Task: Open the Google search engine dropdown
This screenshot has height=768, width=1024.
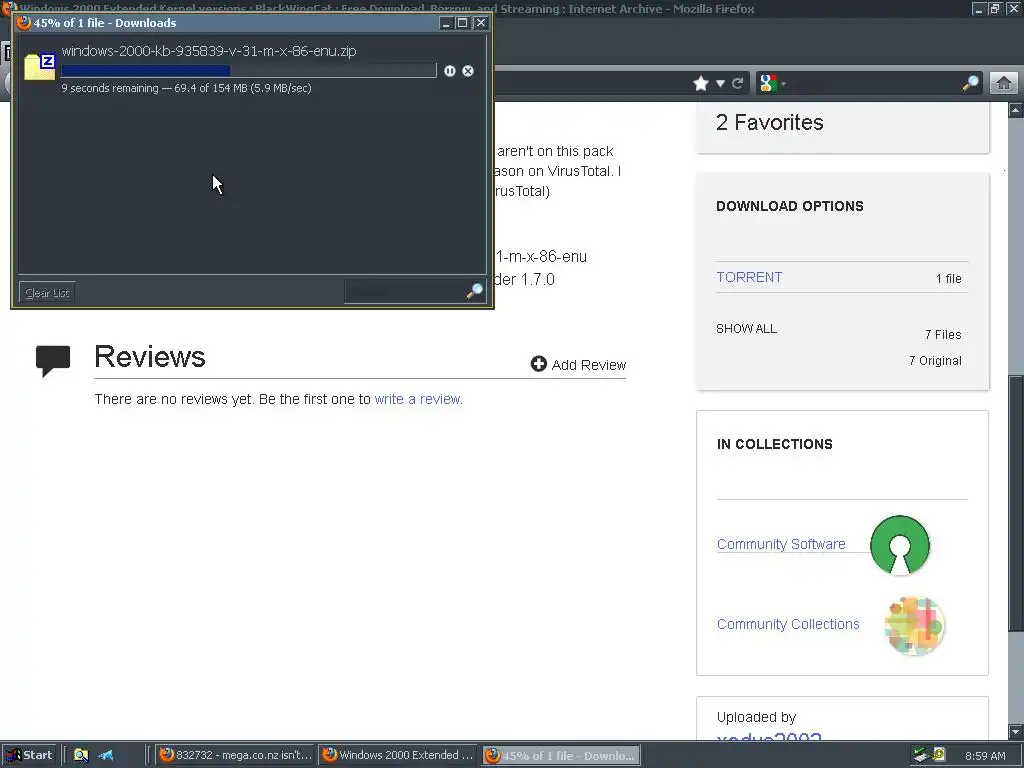Action: coord(773,84)
